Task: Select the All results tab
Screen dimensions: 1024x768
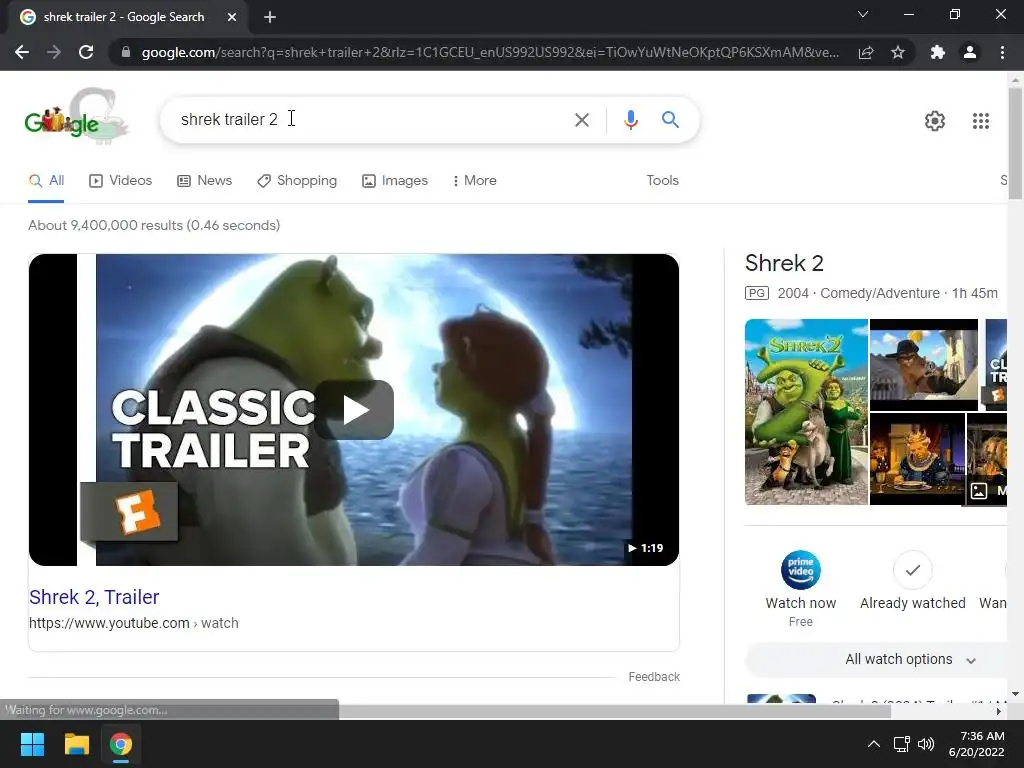Action: point(46,181)
